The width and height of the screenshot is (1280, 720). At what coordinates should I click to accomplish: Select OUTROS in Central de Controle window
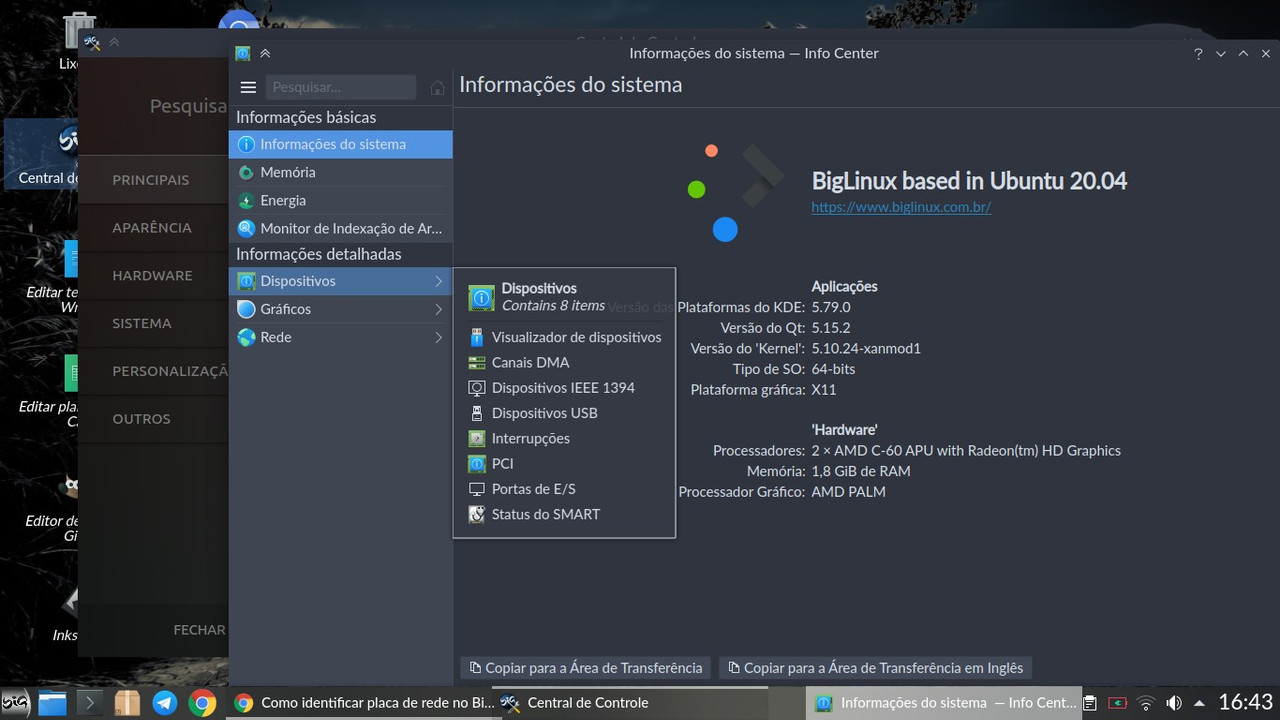151,419
